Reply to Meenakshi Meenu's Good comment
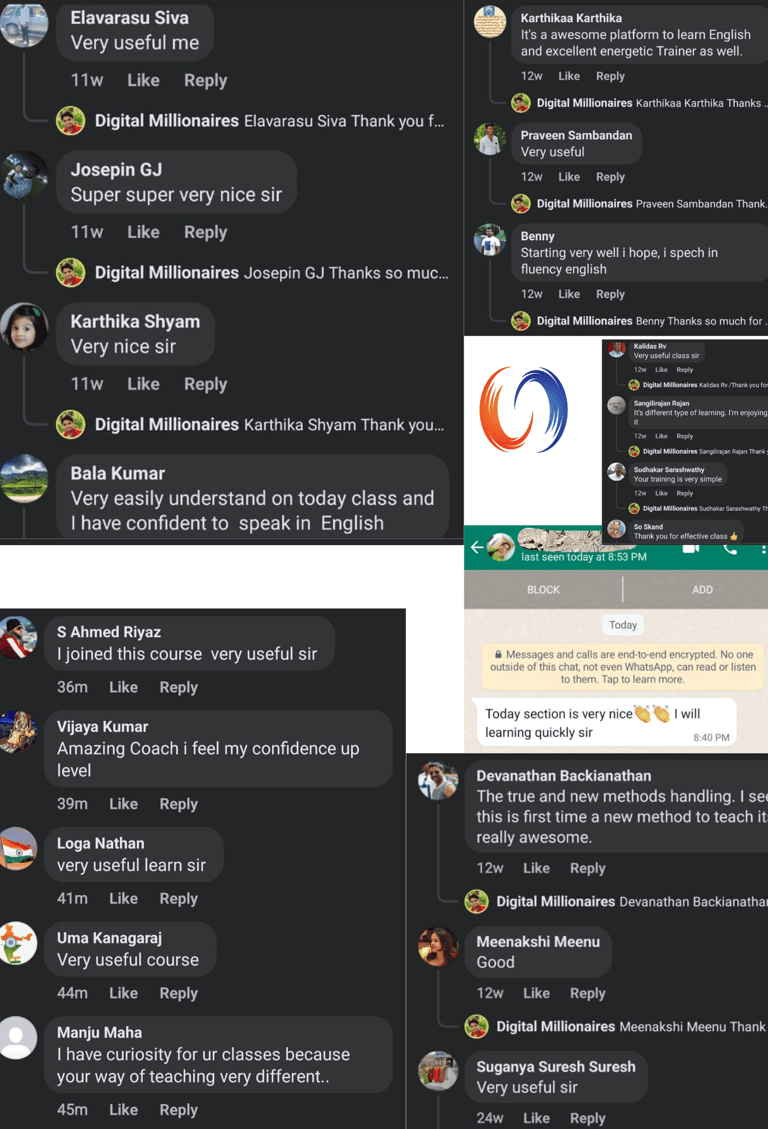 pos(587,993)
